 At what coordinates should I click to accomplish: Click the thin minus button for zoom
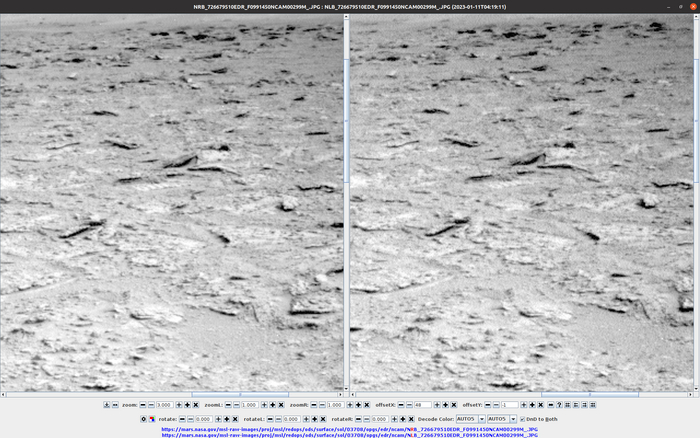[x=151, y=405]
